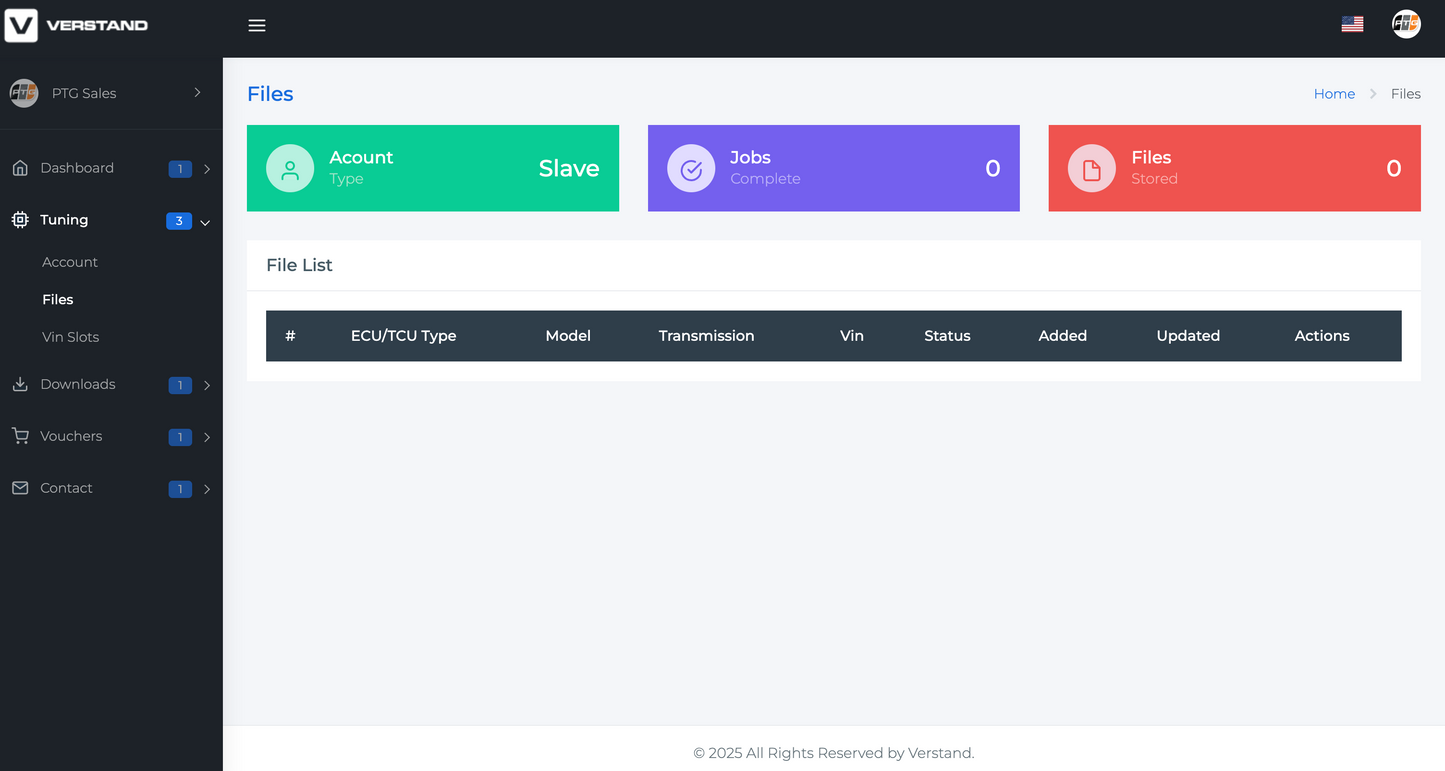Click the Downloads tray icon
Viewport: 1445px width, 771px height.
click(20, 384)
